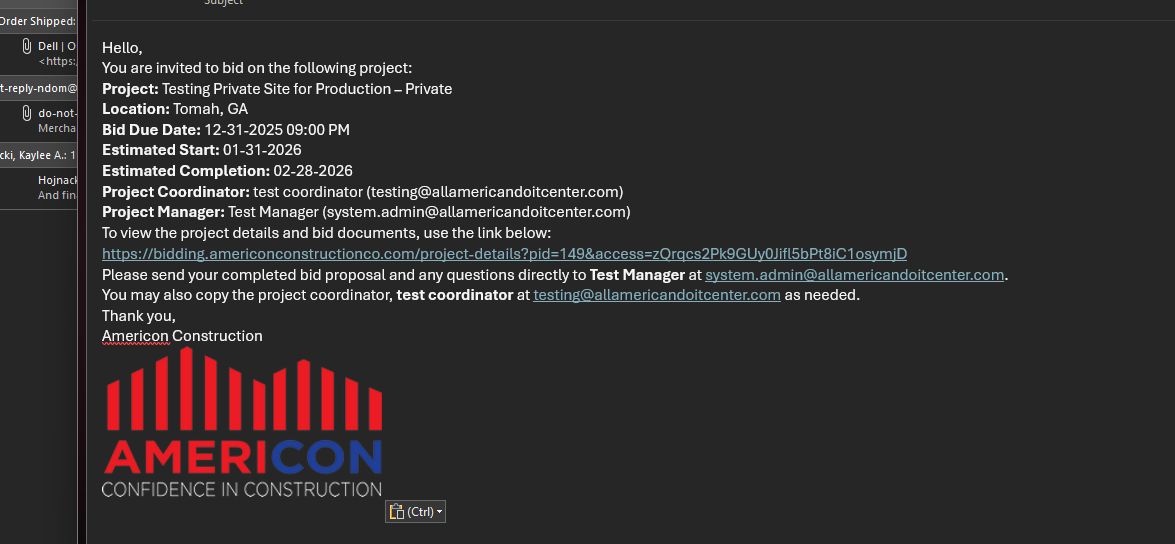Select the Hojnack message in the list

(x=57, y=188)
